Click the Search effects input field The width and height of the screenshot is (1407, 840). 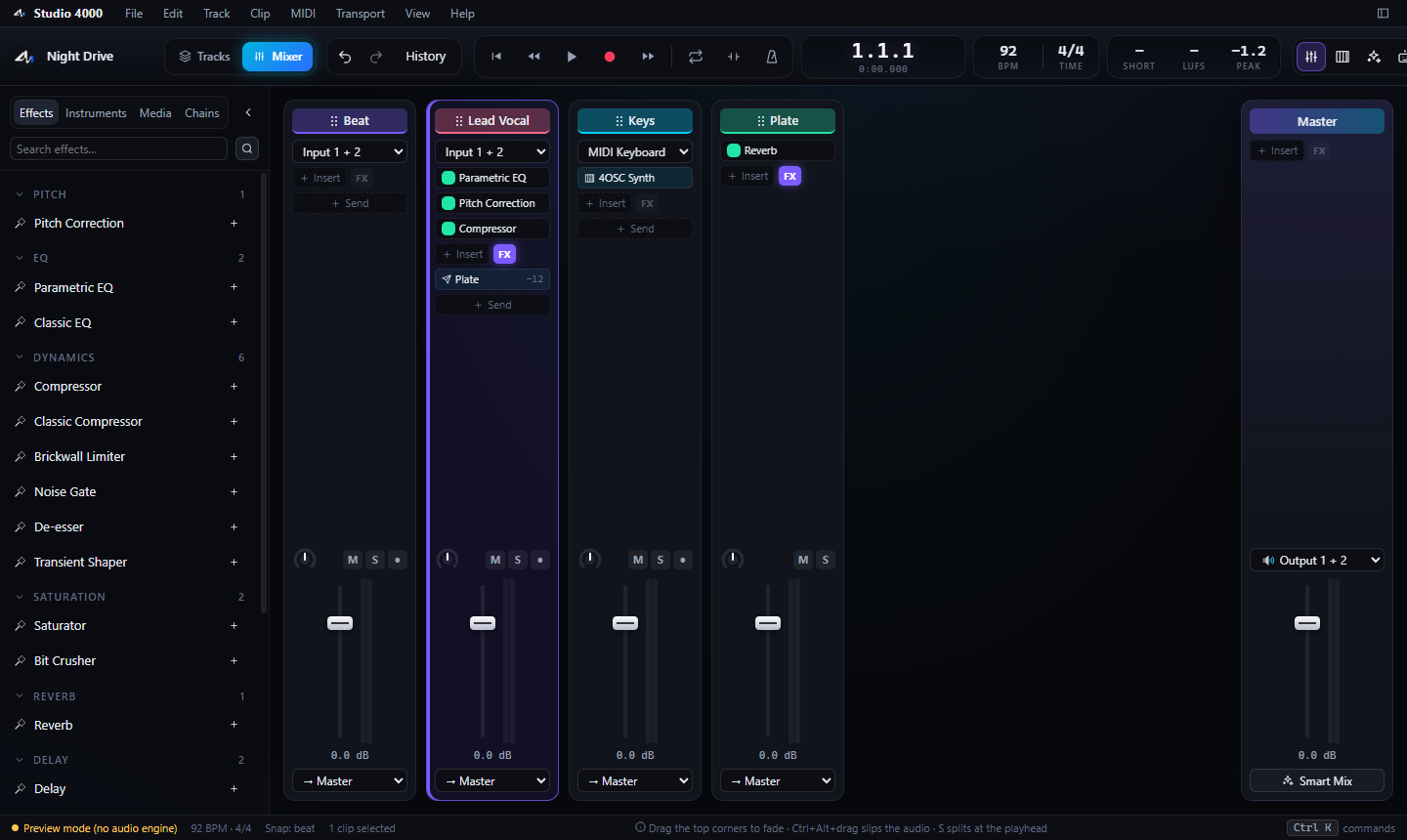click(118, 148)
